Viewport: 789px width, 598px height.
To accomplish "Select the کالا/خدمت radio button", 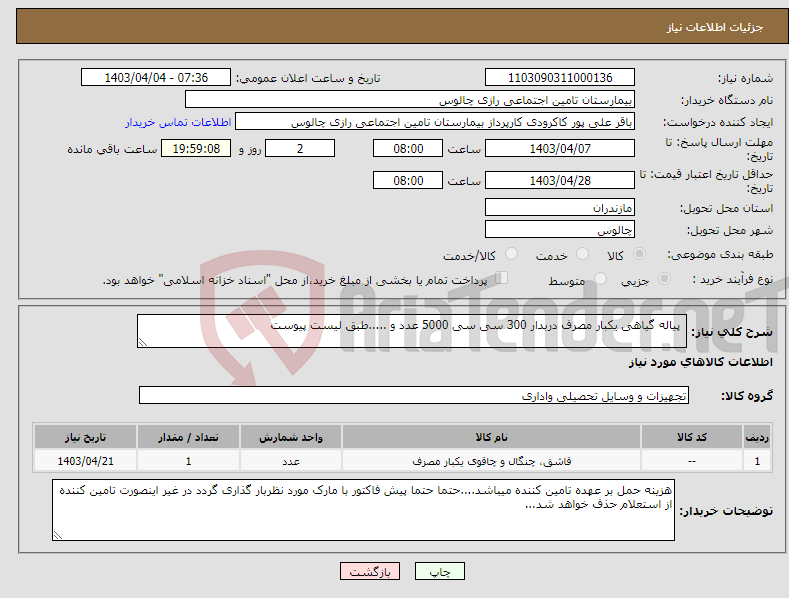I will point(511,254).
